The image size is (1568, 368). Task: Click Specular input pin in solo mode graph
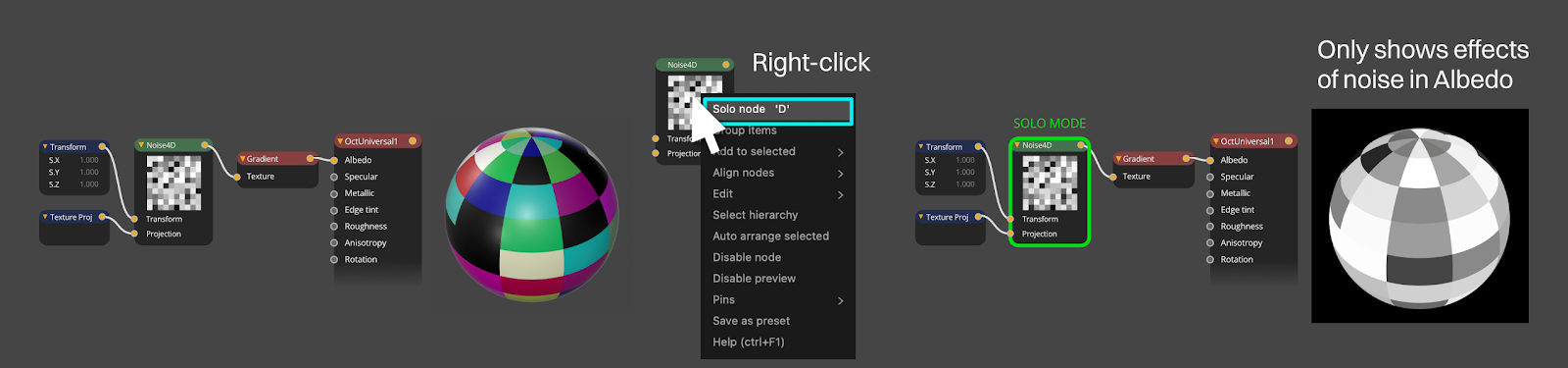1210,177
